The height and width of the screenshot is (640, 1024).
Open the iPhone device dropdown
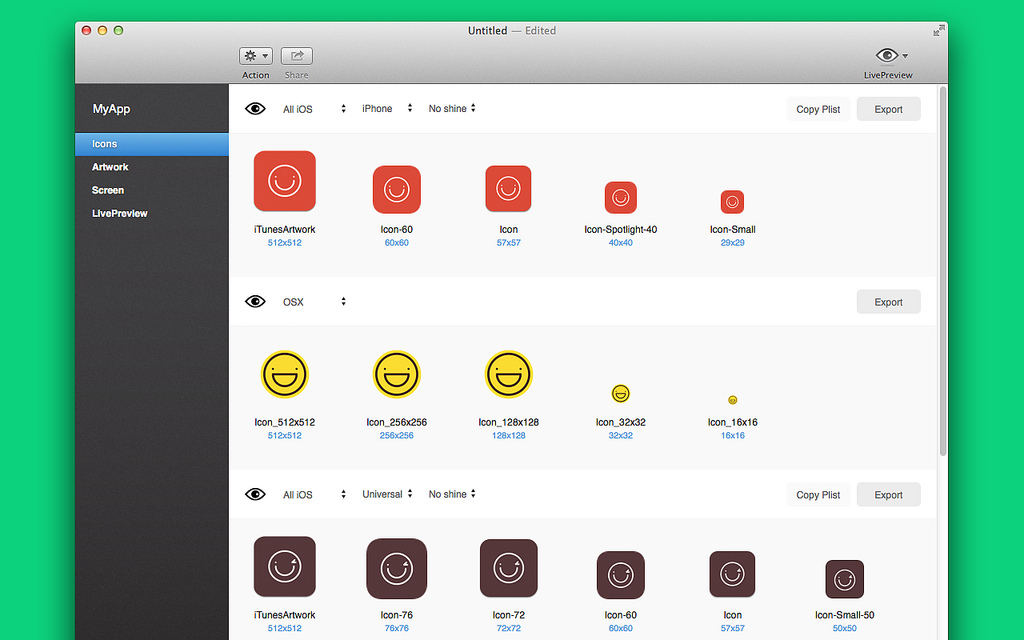click(387, 109)
